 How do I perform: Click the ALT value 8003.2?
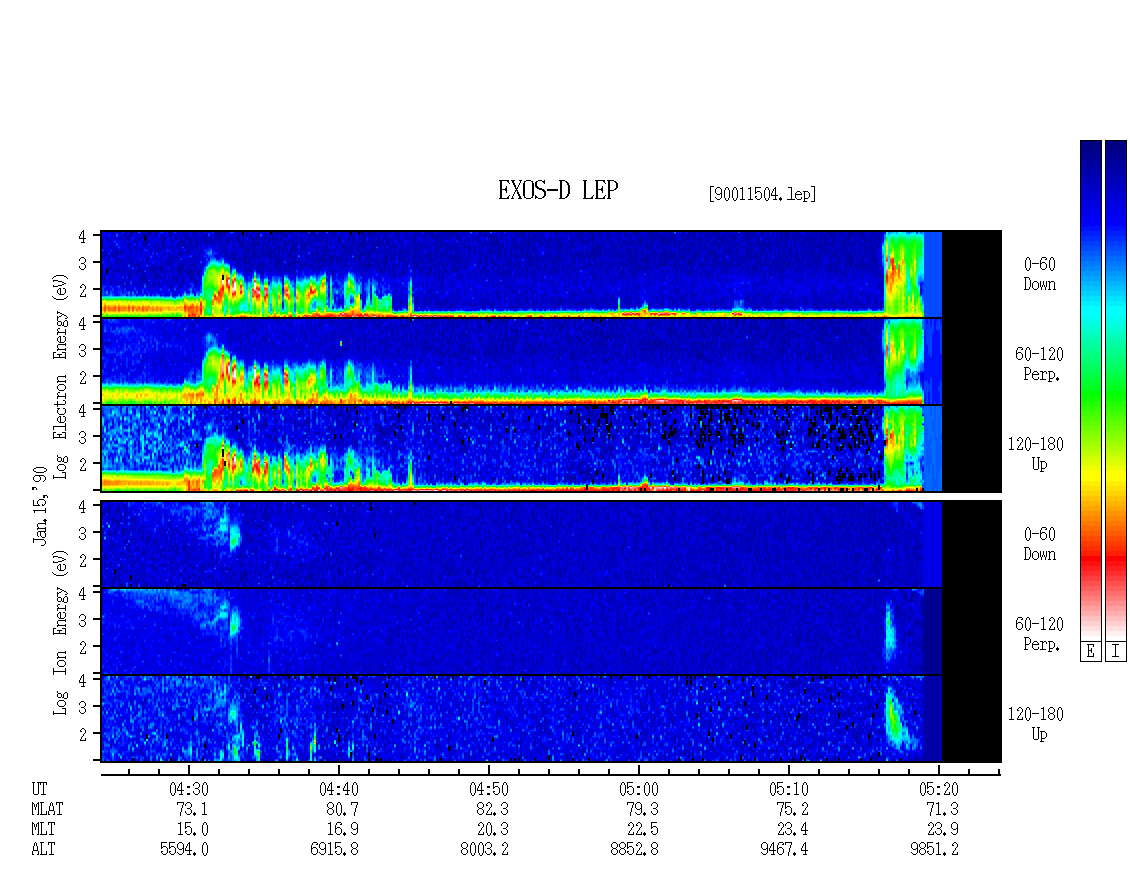(x=484, y=850)
